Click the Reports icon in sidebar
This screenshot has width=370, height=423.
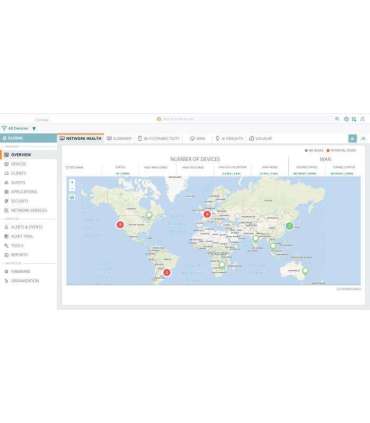click(x=6, y=255)
